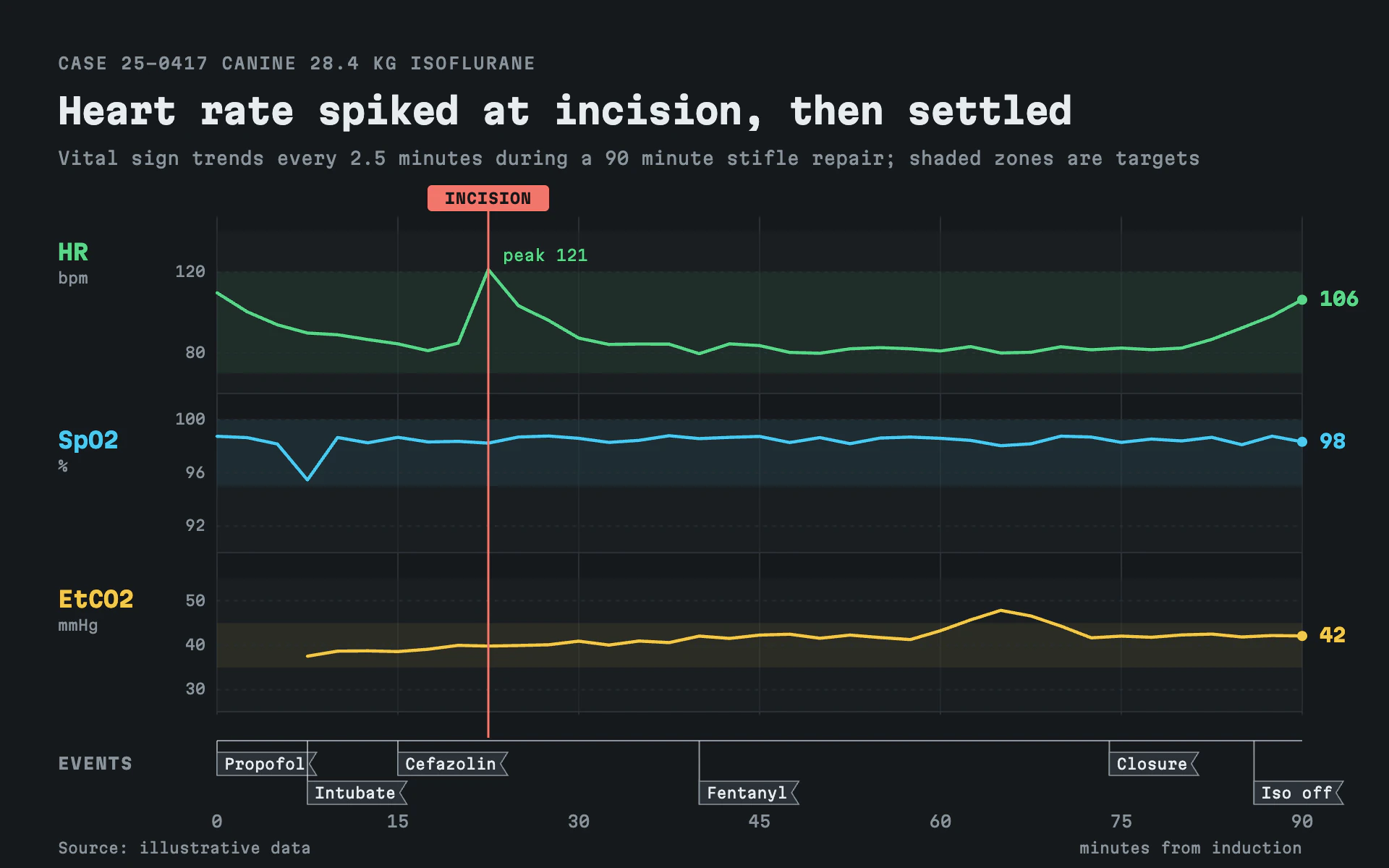Select the Intubate event flag
1389x868 pixels.
click(x=357, y=793)
